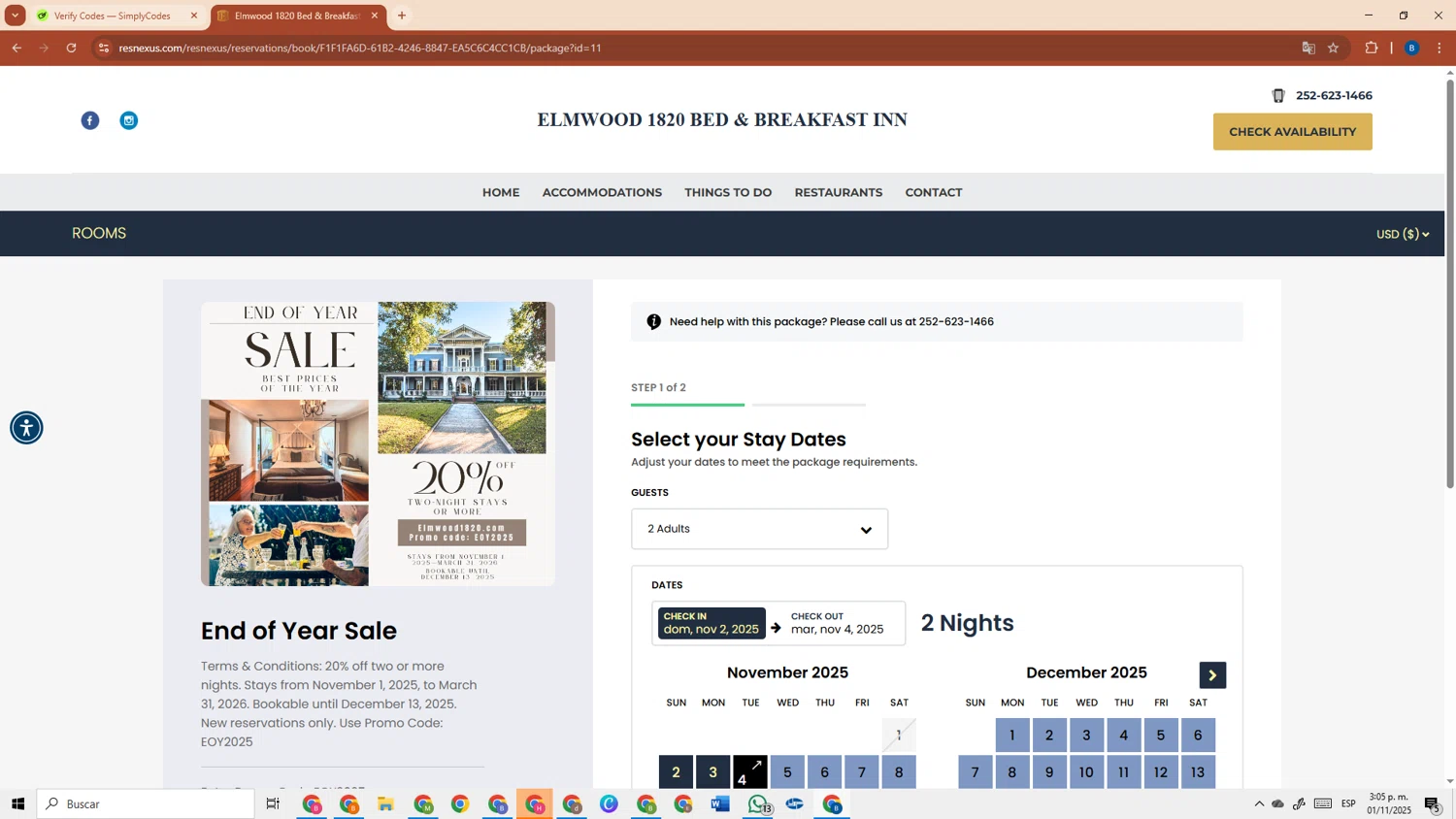Screen dimensions: 1456x819
Task: Open ACCOMMODATIONS navigation item
Action: pyautogui.click(x=602, y=192)
